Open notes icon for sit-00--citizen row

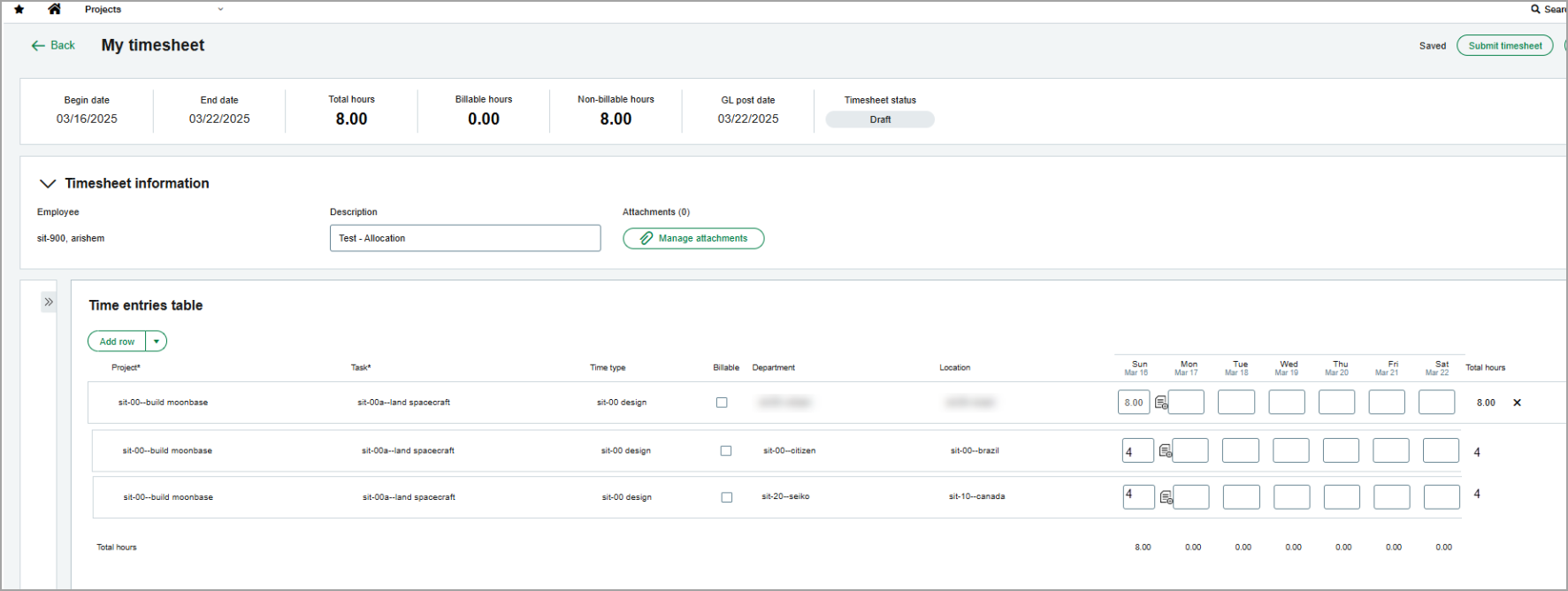(1166, 451)
